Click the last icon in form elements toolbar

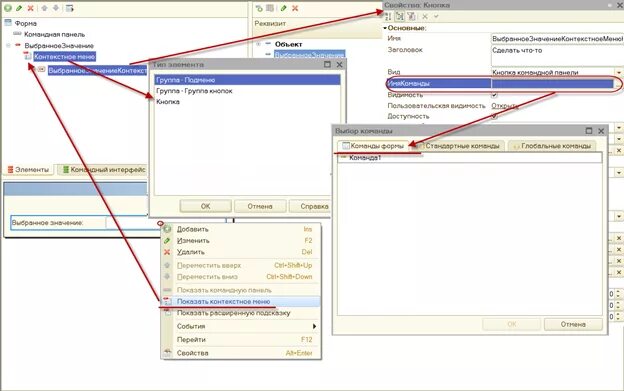[70, 8]
